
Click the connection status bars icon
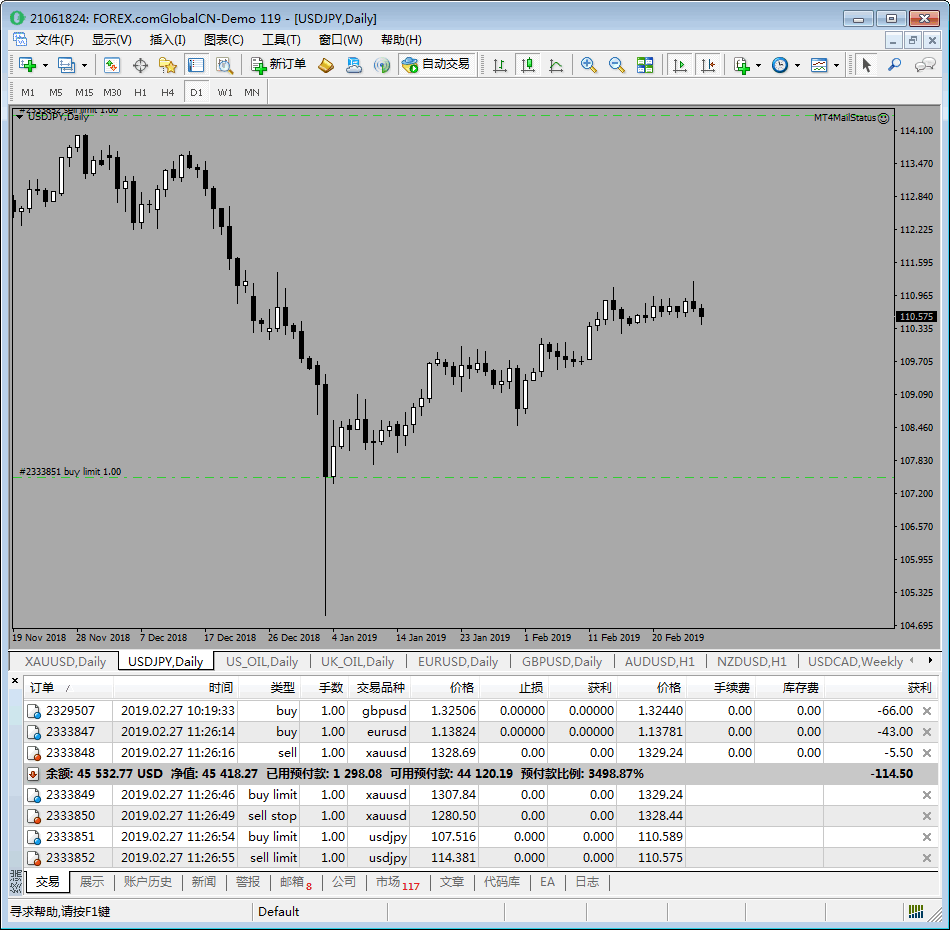point(915,911)
